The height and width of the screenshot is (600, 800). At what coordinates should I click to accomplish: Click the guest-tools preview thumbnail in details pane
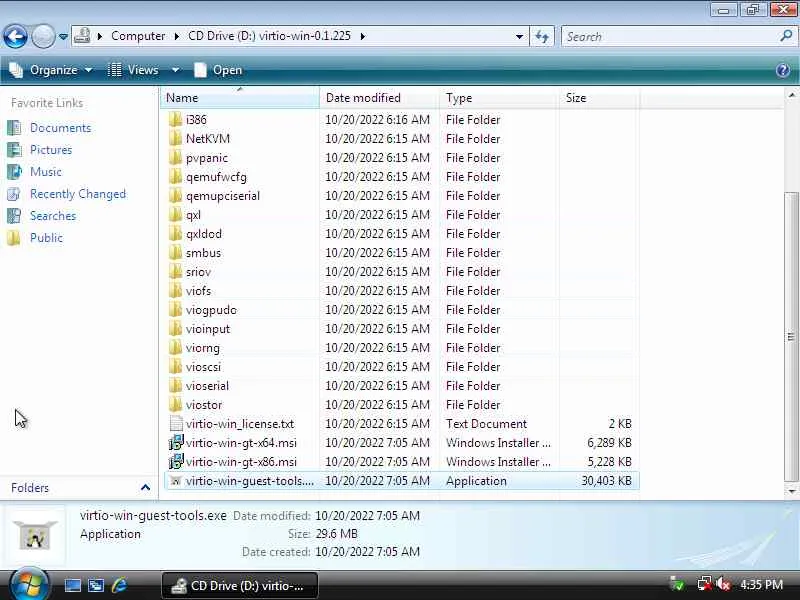click(x=35, y=534)
